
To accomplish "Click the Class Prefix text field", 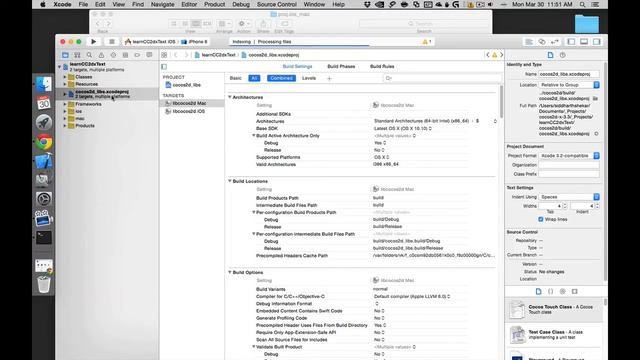I will coord(569,174).
